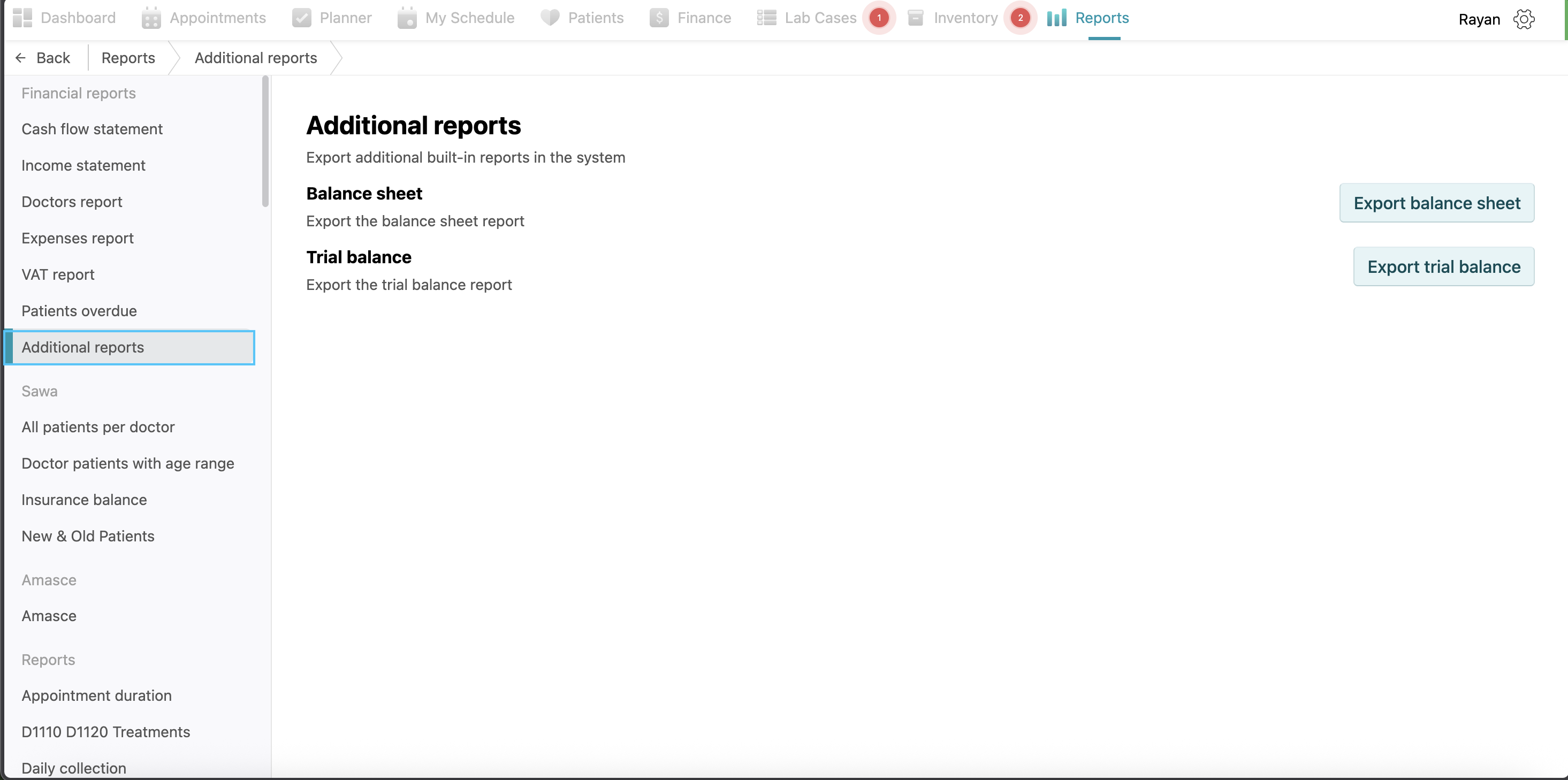Open settings via the gear icon
The image size is (1568, 780).
1524,19
